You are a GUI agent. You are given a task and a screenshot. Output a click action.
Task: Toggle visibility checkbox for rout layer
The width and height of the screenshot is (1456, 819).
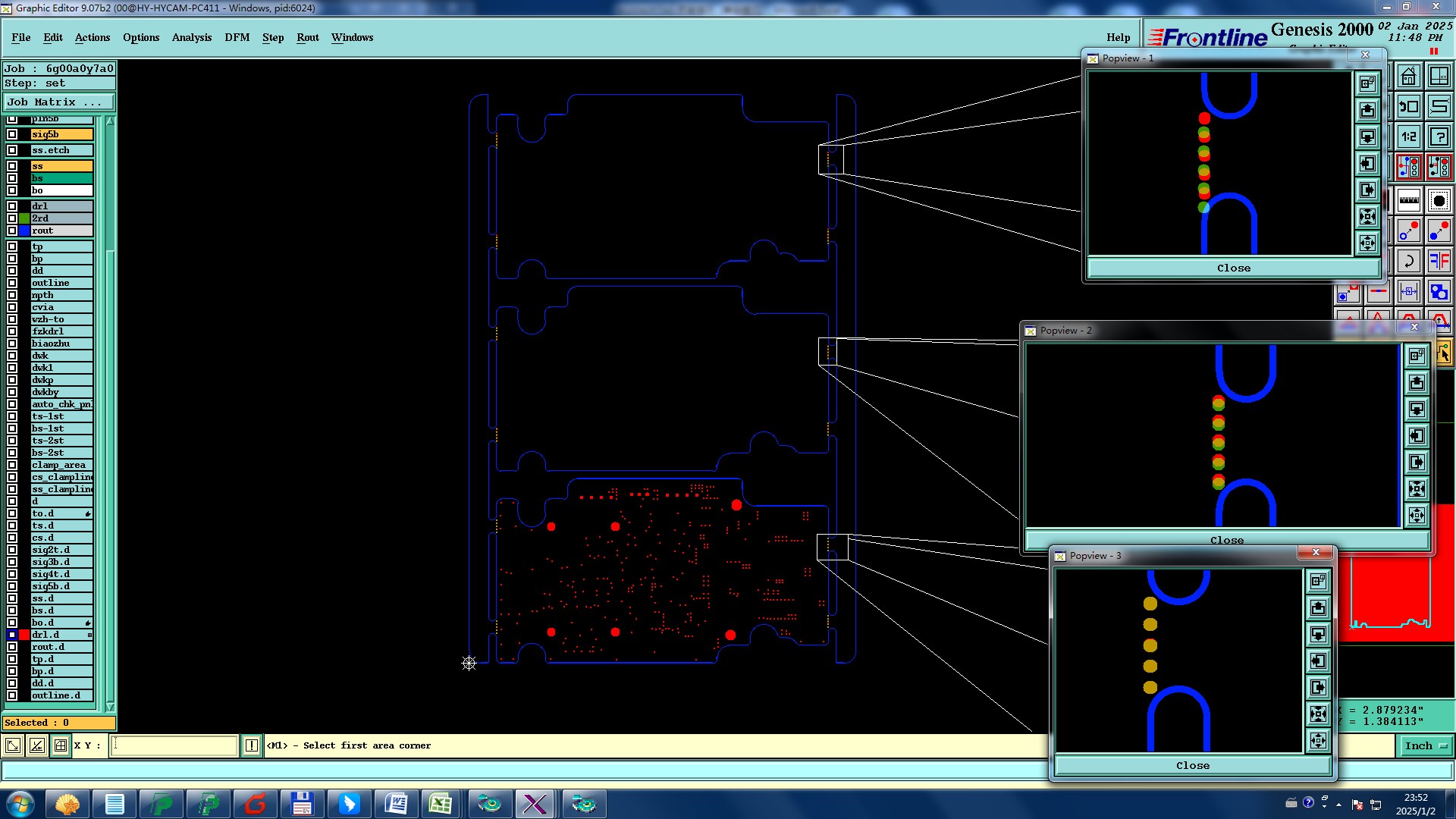[x=12, y=231]
